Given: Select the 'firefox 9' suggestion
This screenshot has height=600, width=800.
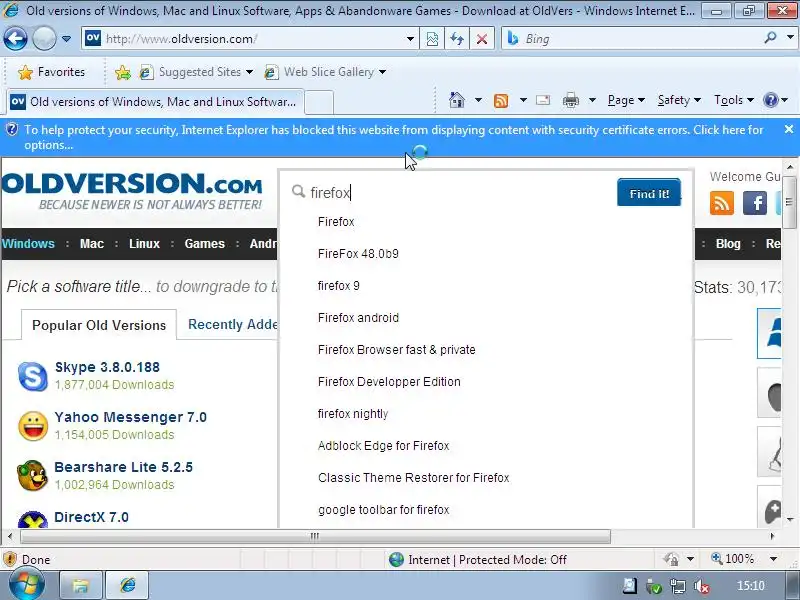Looking at the screenshot, I should click(x=339, y=286).
